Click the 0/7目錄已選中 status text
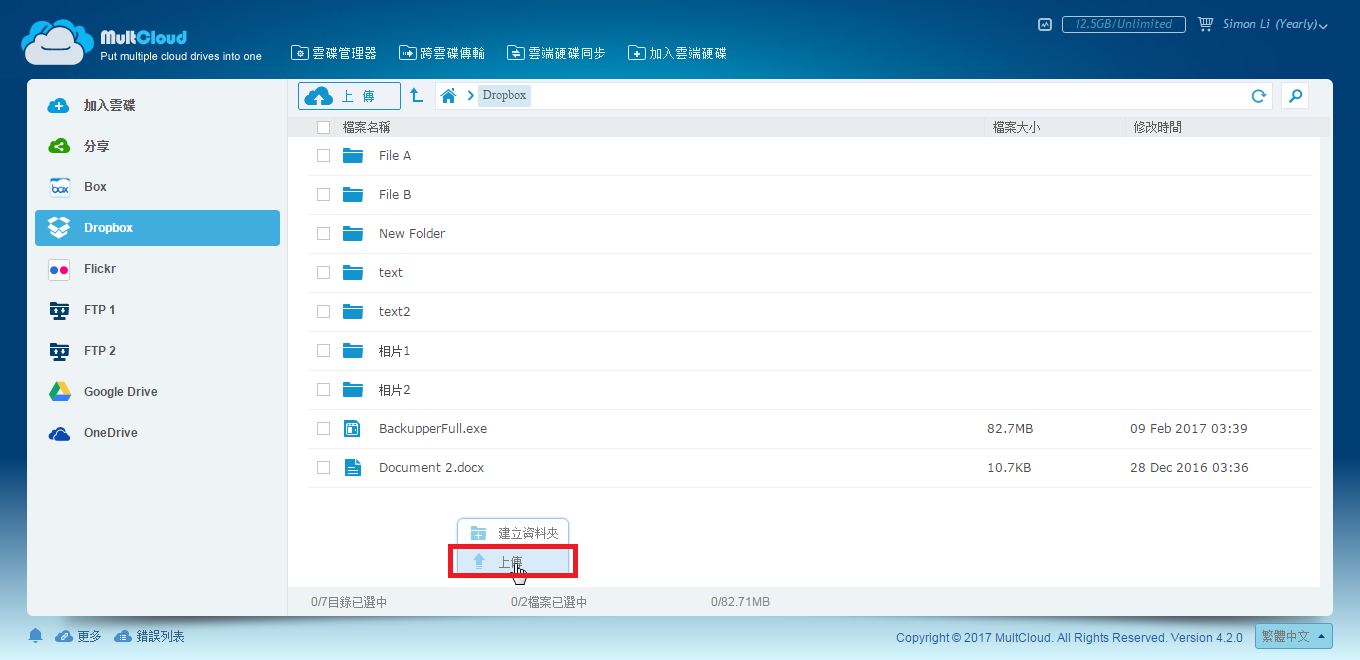Image resolution: width=1360 pixels, height=660 pixels. 349,602
